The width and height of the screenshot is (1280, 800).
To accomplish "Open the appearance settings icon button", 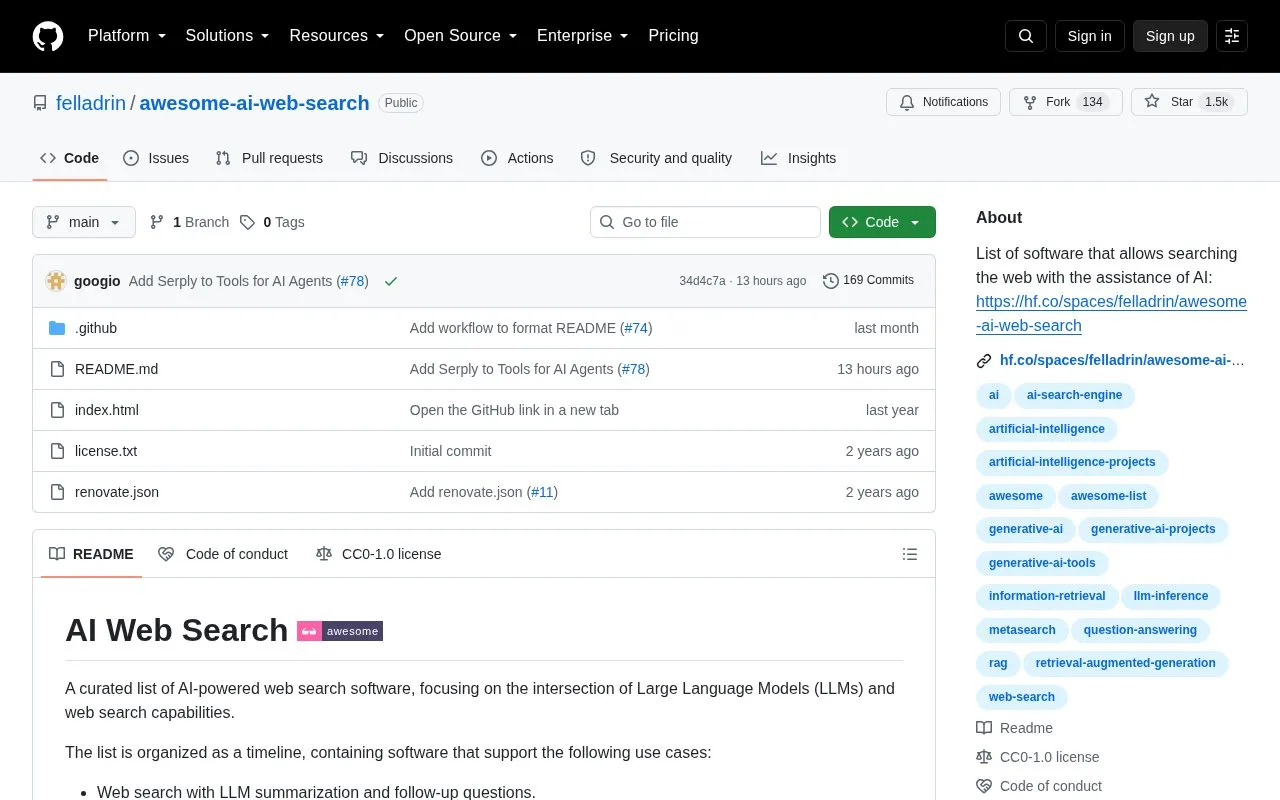I will point(1232,36).
